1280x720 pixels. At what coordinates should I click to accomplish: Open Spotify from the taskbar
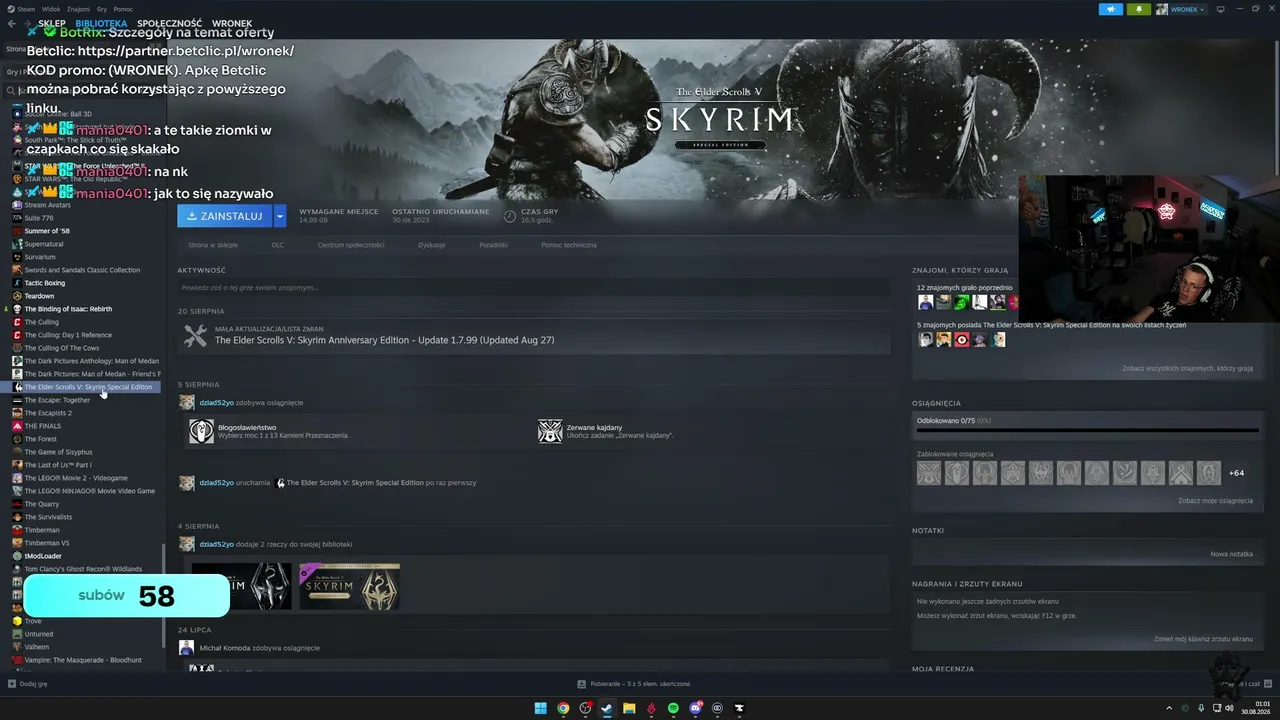[673, 708]
